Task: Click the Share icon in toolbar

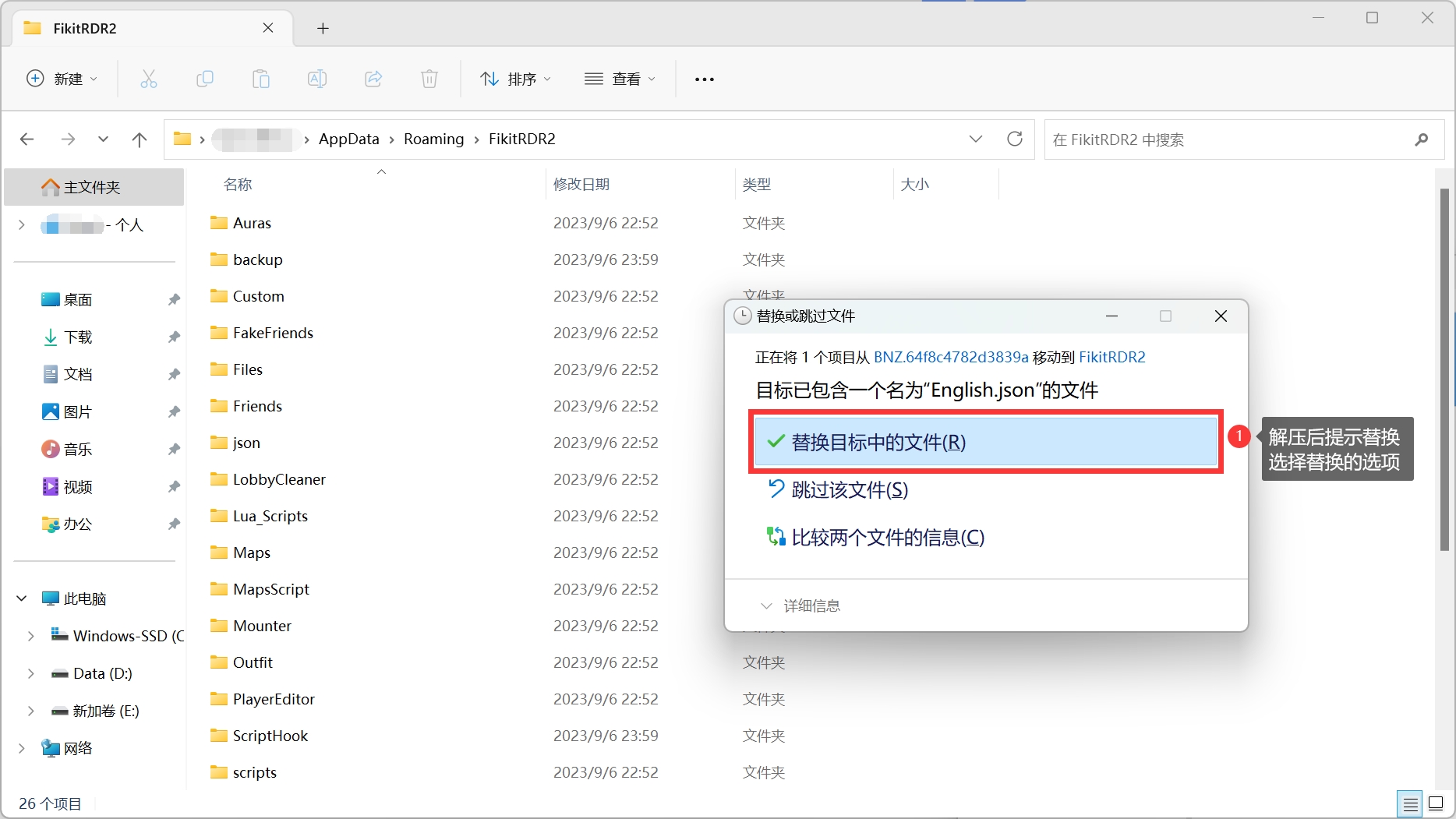Action: [373, 79]
